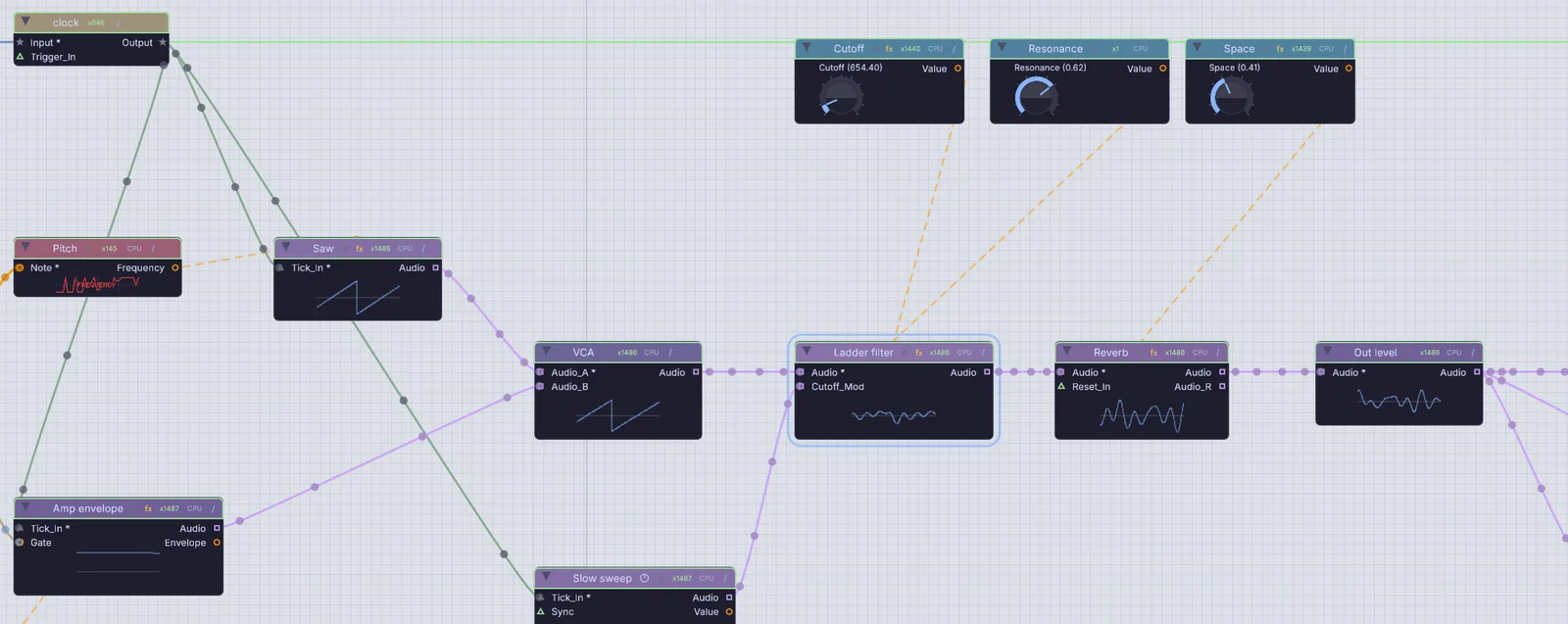Screen dimensions: 1568x624
Task: Click the Audio input port on Out level
Action: pyautogui.click(x=1321, y=372)
